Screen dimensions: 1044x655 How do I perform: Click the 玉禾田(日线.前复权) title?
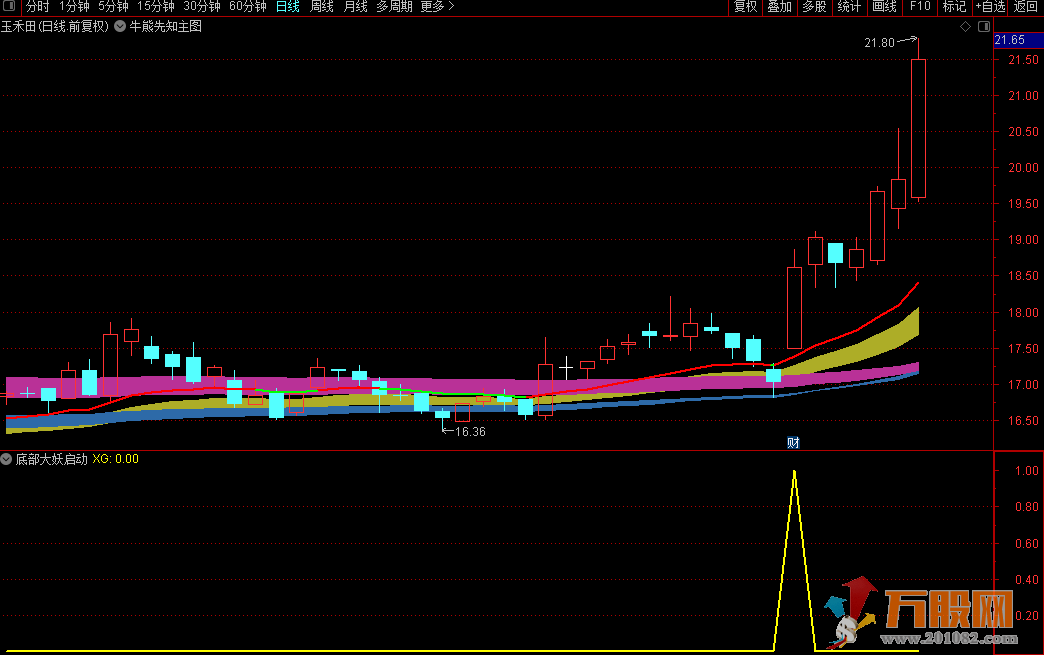[x=55, y=27]
